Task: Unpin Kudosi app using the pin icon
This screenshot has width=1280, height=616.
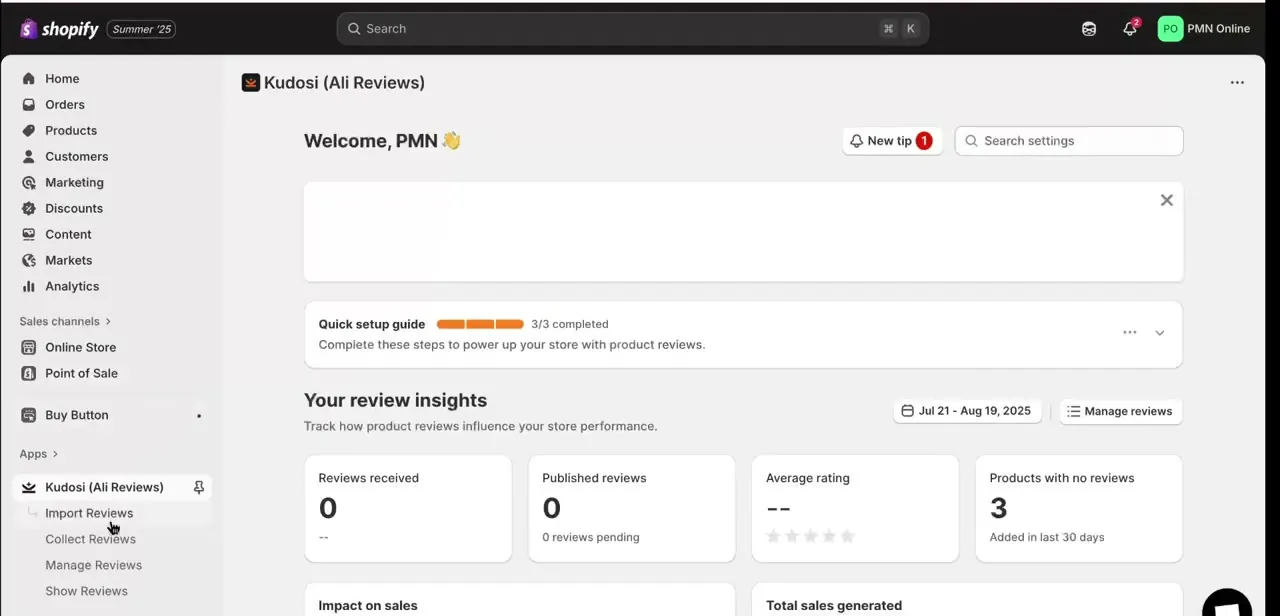Action: pyautogui.click(x=199, y=487)
